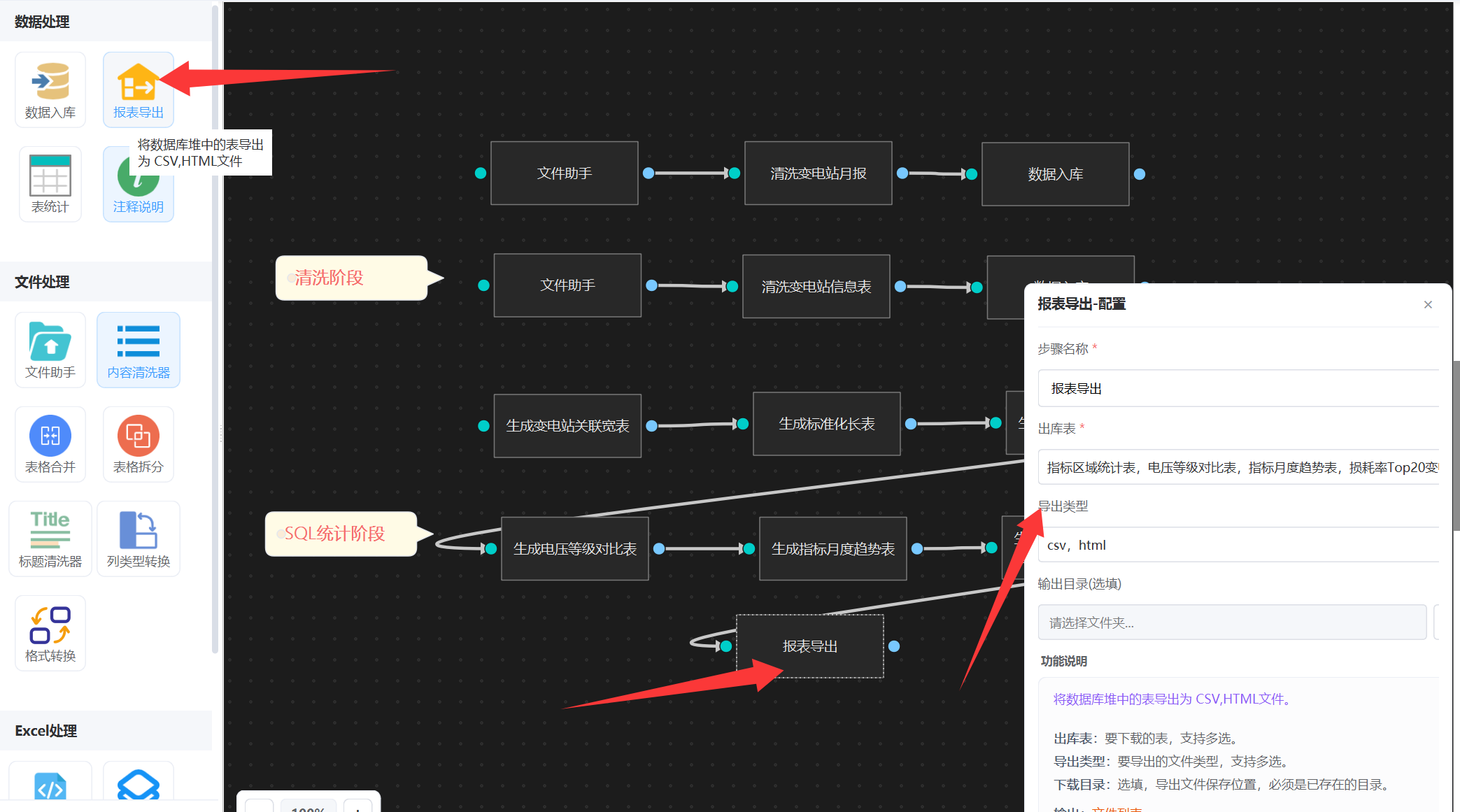This screenshot has height=812, width=1460.
Task: Close the 报表导出-配置 panel
Action: point(1428,304)
